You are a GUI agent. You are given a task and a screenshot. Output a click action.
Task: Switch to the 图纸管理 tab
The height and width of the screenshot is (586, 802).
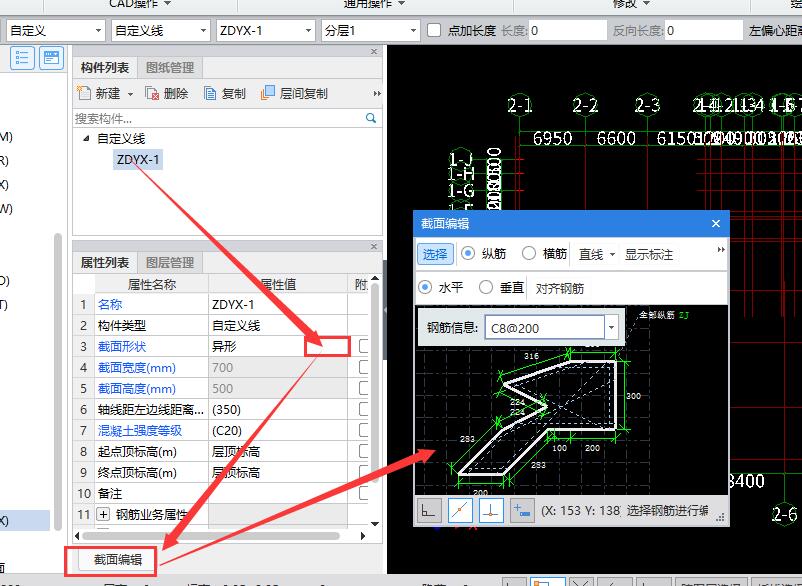[170, 67]
